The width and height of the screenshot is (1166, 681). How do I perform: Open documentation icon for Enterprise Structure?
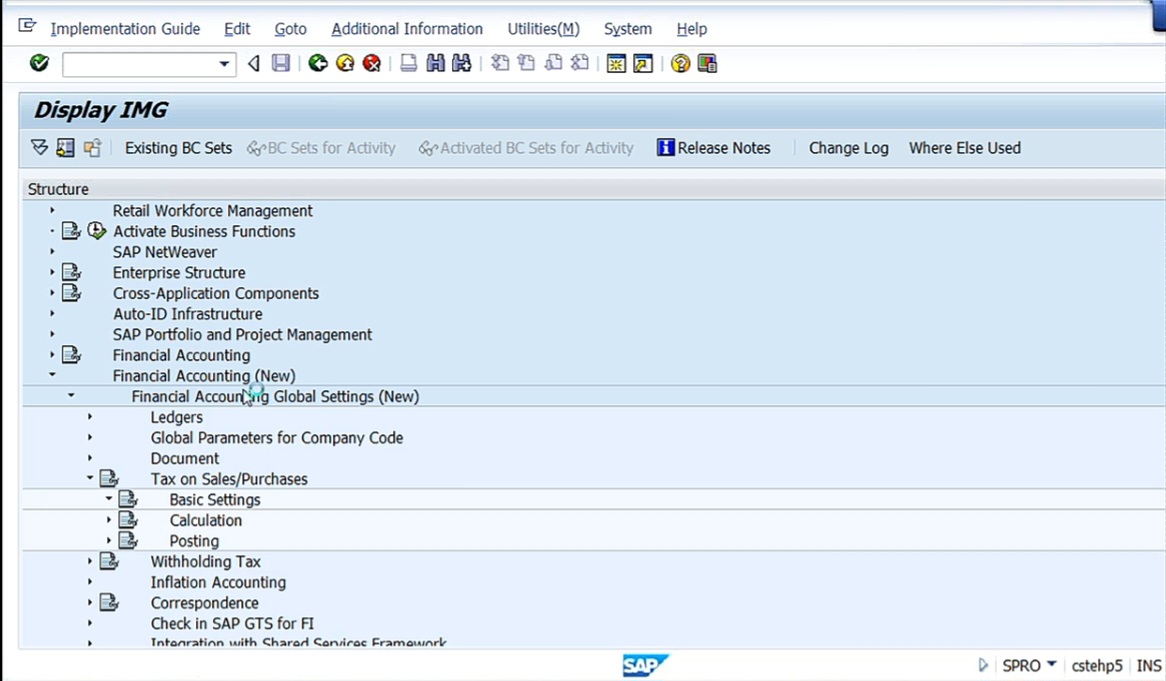(x=71, y=272)
